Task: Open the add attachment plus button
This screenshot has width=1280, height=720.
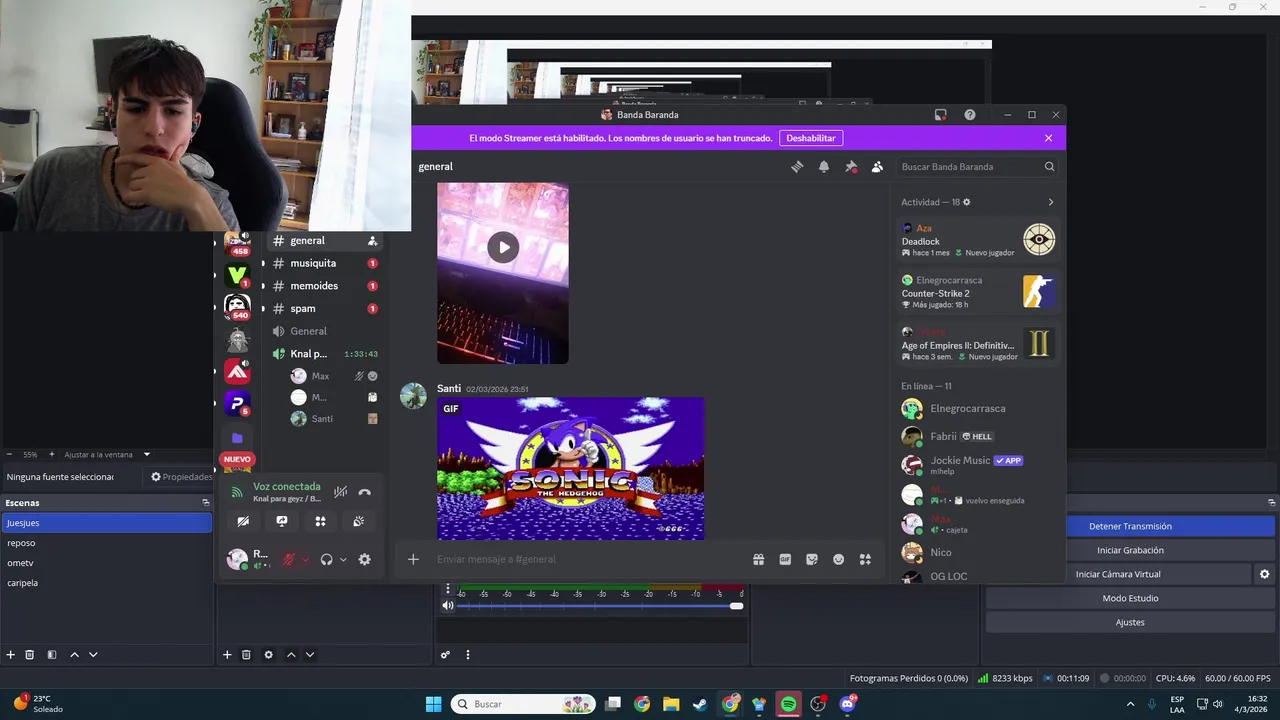Action: pos(413,559)
